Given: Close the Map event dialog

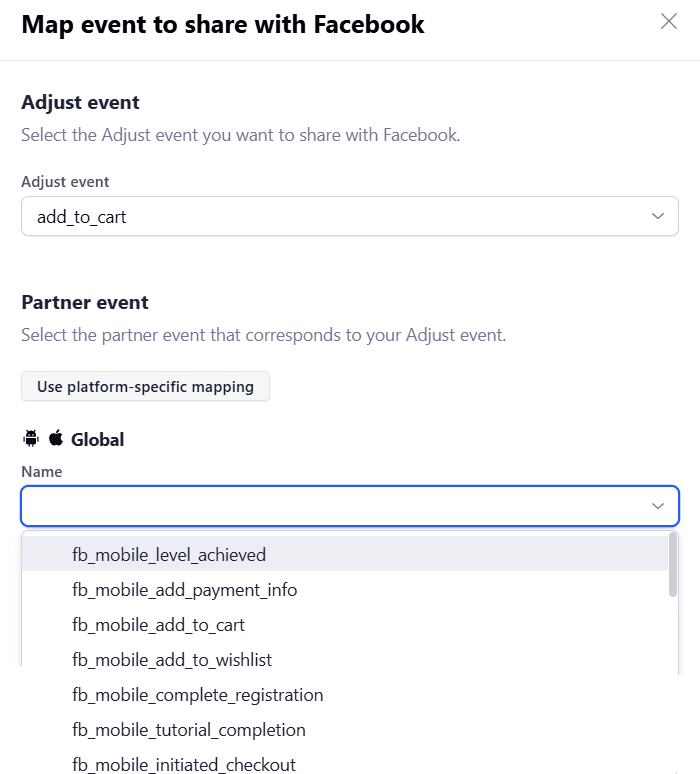Looking at the screenshot, I should 669,22.
